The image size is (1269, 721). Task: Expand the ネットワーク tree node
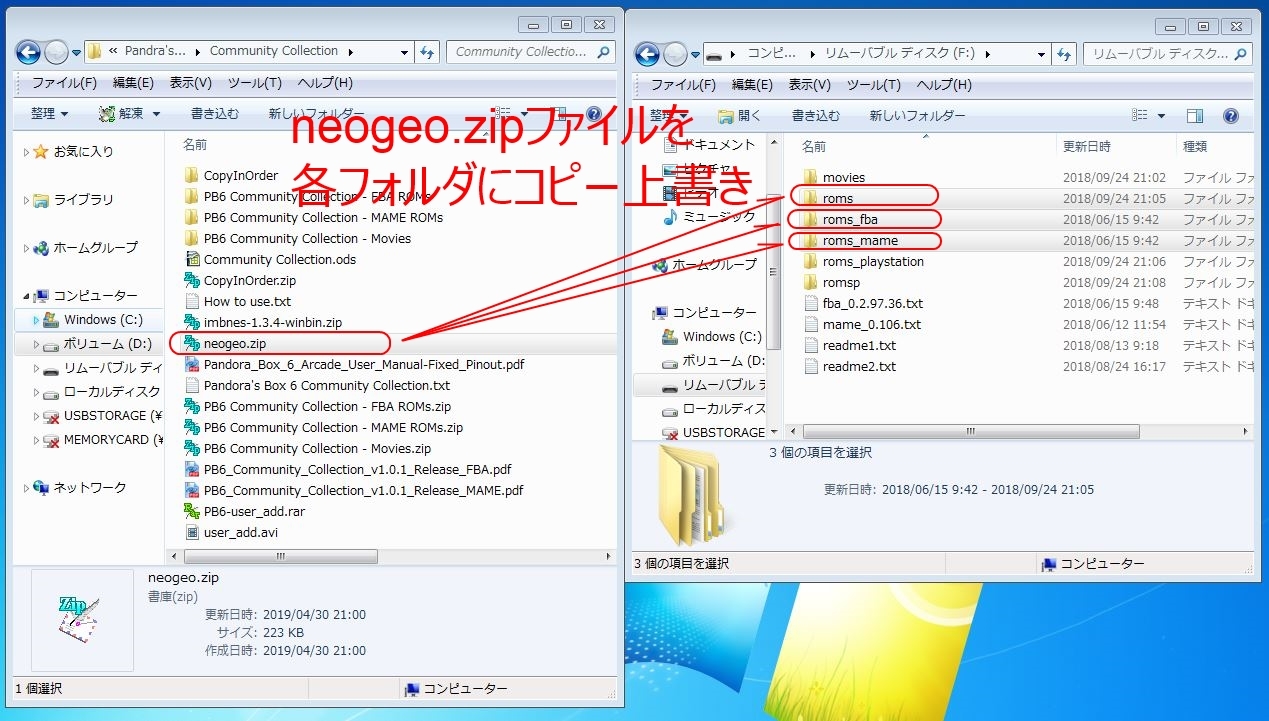[26, 488]
